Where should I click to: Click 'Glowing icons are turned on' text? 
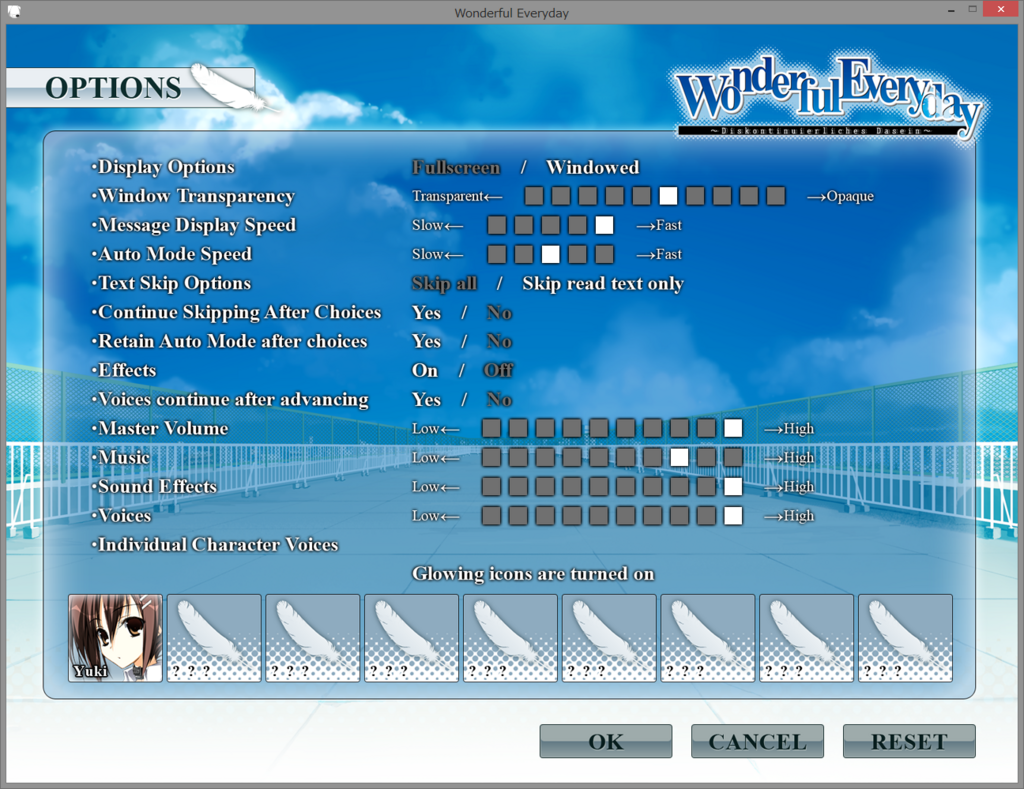point(533,573)
